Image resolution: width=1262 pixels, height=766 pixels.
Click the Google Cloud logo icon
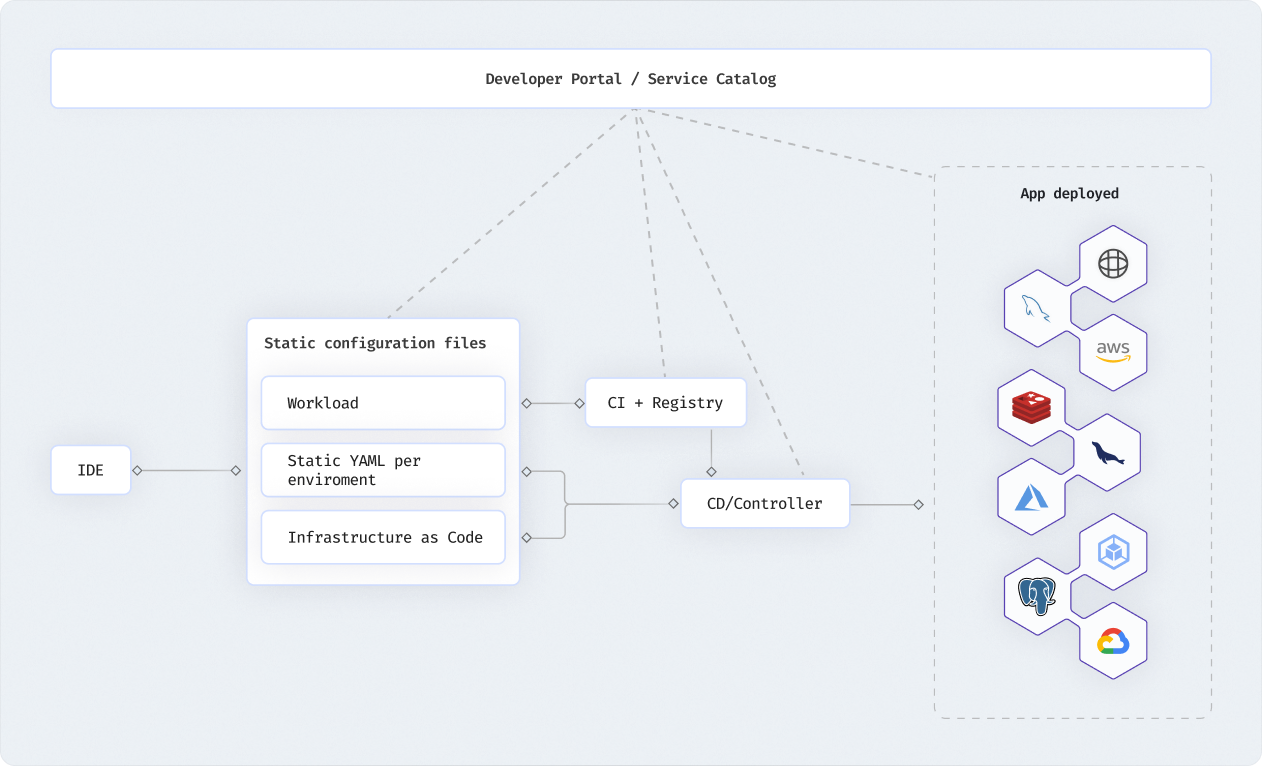click(x=1113, y=641)
